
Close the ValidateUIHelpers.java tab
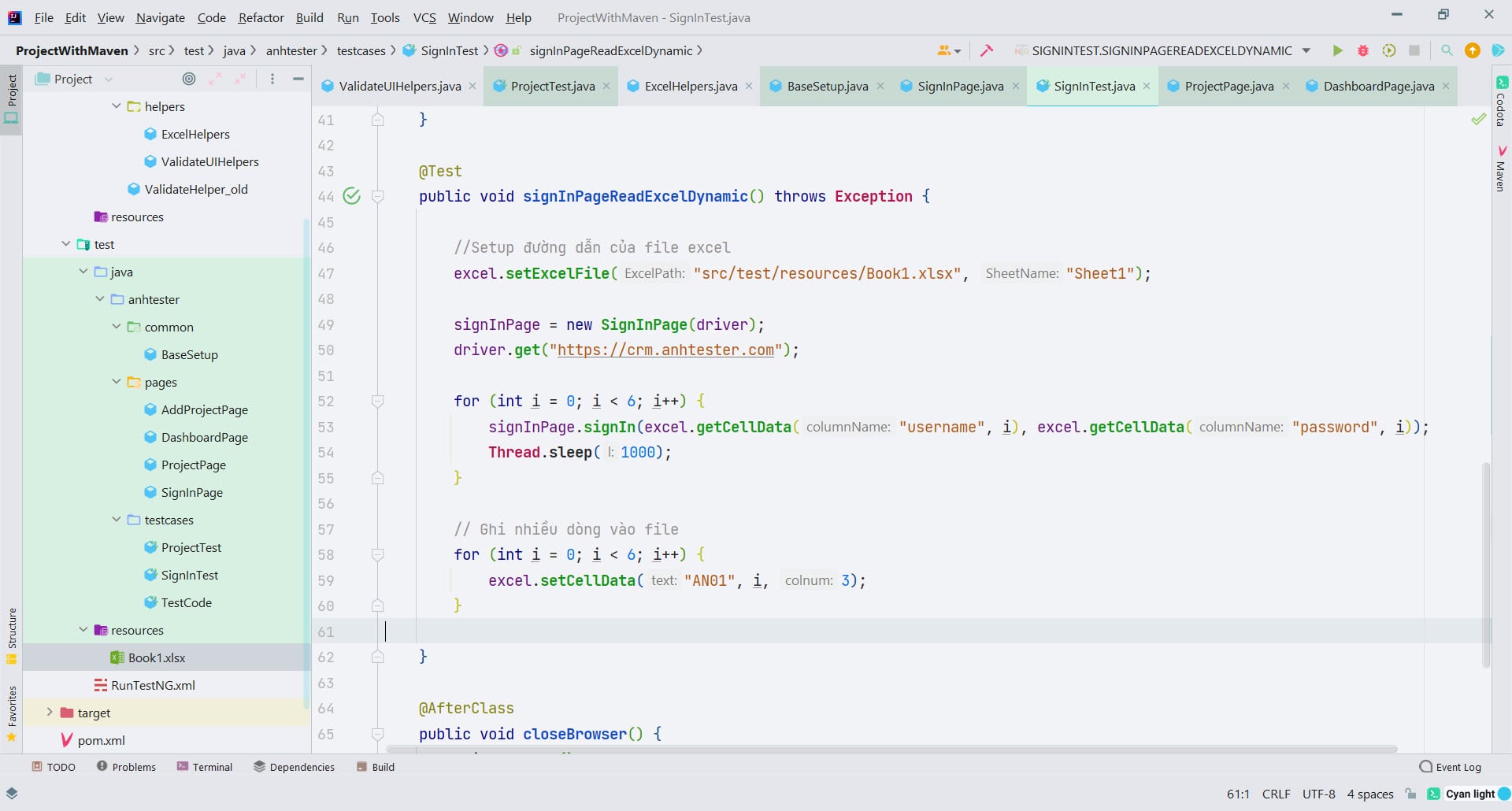472,86
